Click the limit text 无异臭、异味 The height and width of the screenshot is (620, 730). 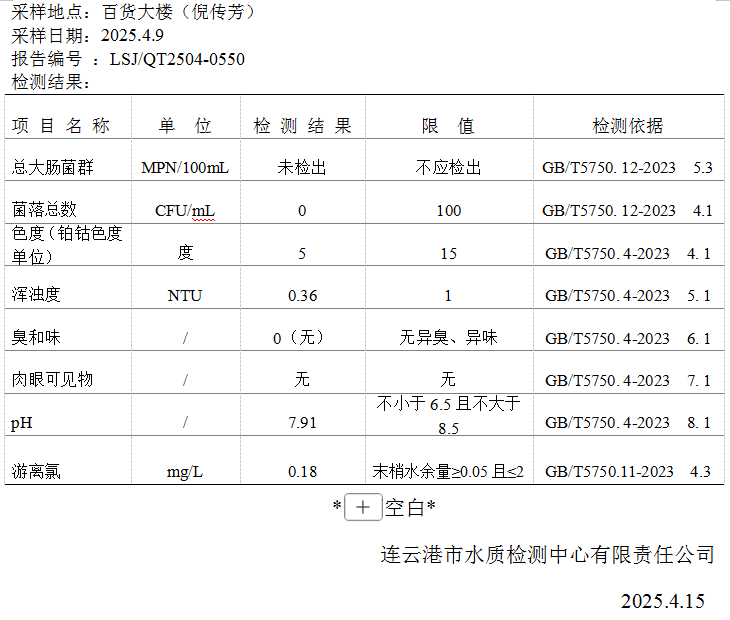(448, 338)
